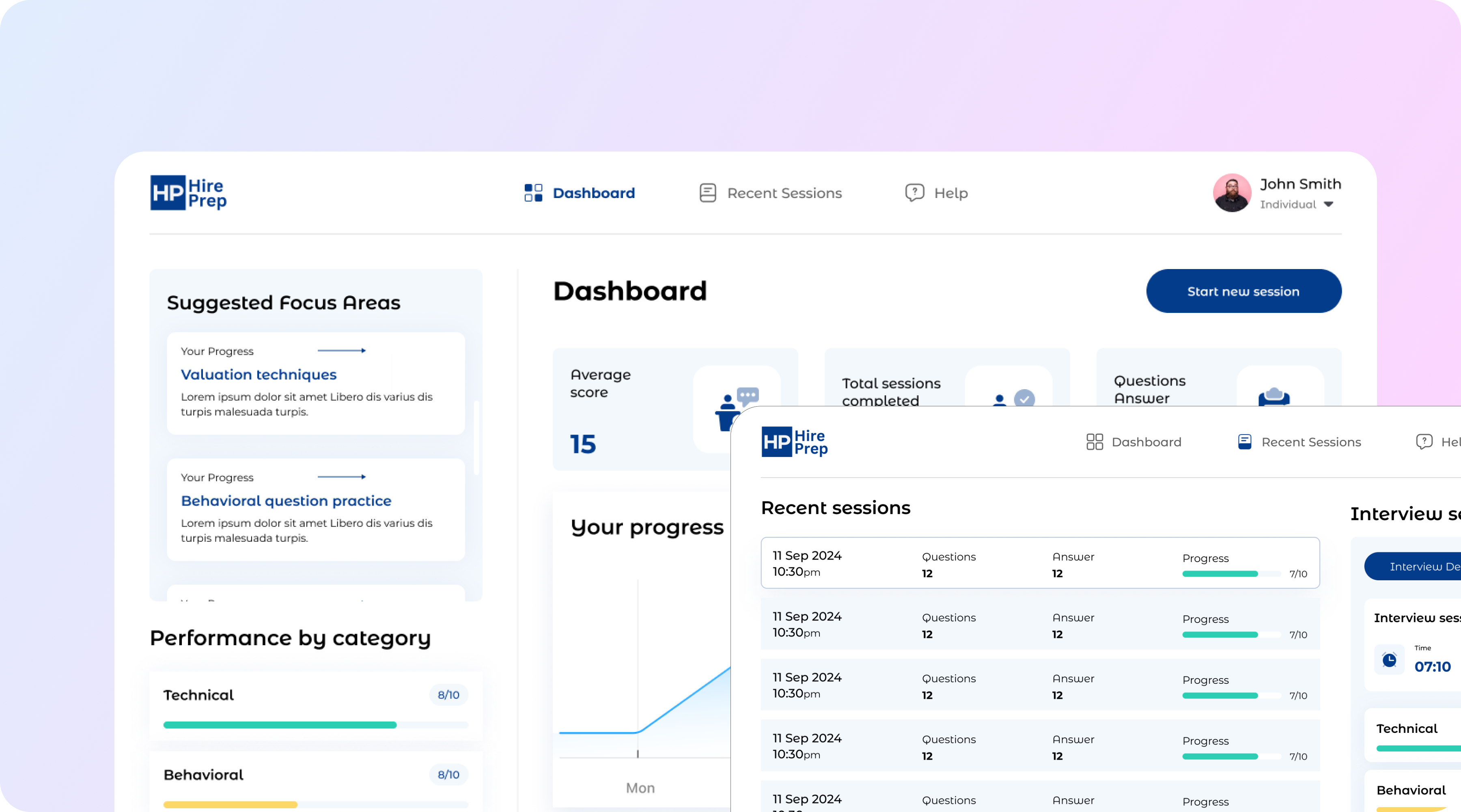
Task: Click John Smith's profile avatar
Action: click(1232, 193)
